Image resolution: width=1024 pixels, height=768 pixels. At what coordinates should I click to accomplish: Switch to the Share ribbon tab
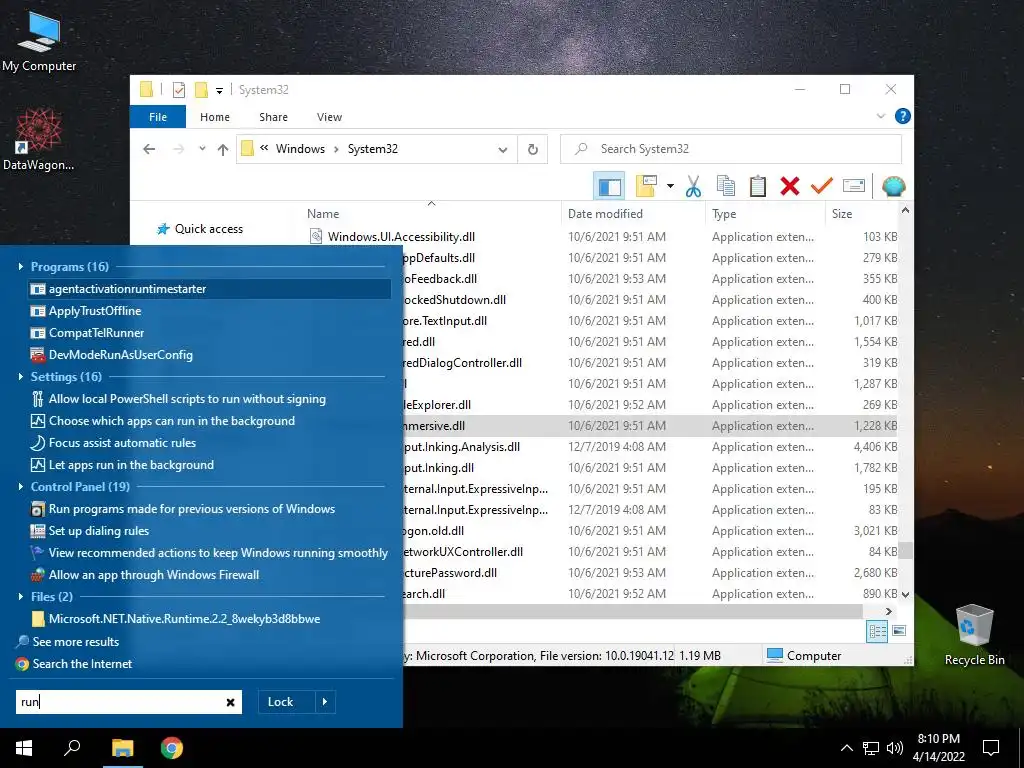tap(273, 117)
